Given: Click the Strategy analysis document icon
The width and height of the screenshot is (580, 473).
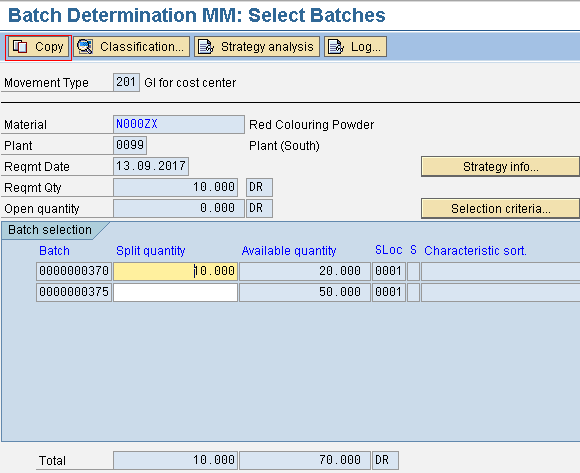Looking at the screenshot, I should (x=206, y=47).
